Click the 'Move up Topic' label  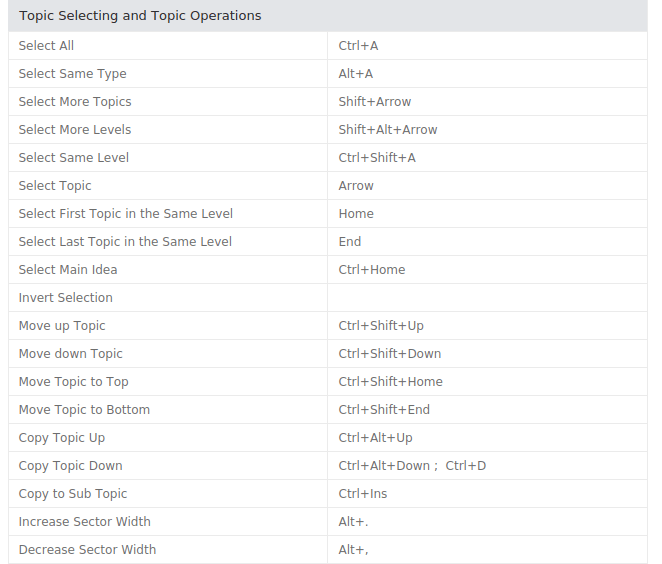62,325
